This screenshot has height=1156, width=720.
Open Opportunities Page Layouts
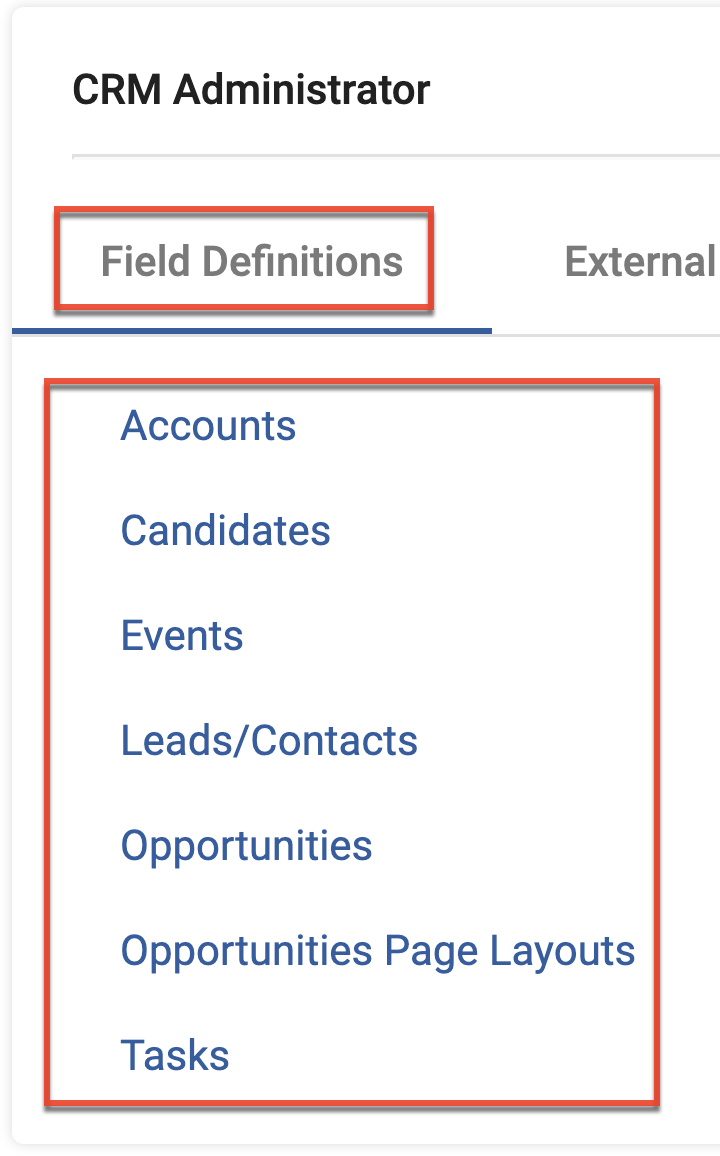(x=377, y=951)
